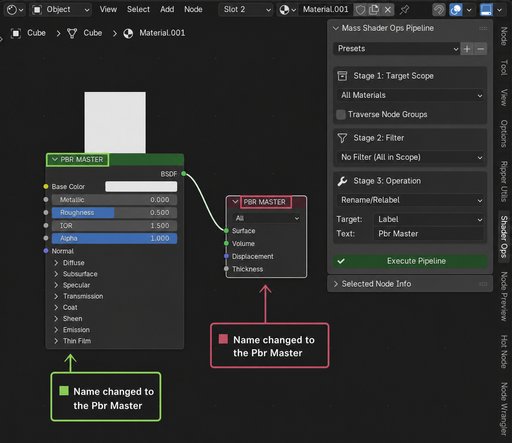Open the Rename/Relabel operation dropdown

(410, 200)
